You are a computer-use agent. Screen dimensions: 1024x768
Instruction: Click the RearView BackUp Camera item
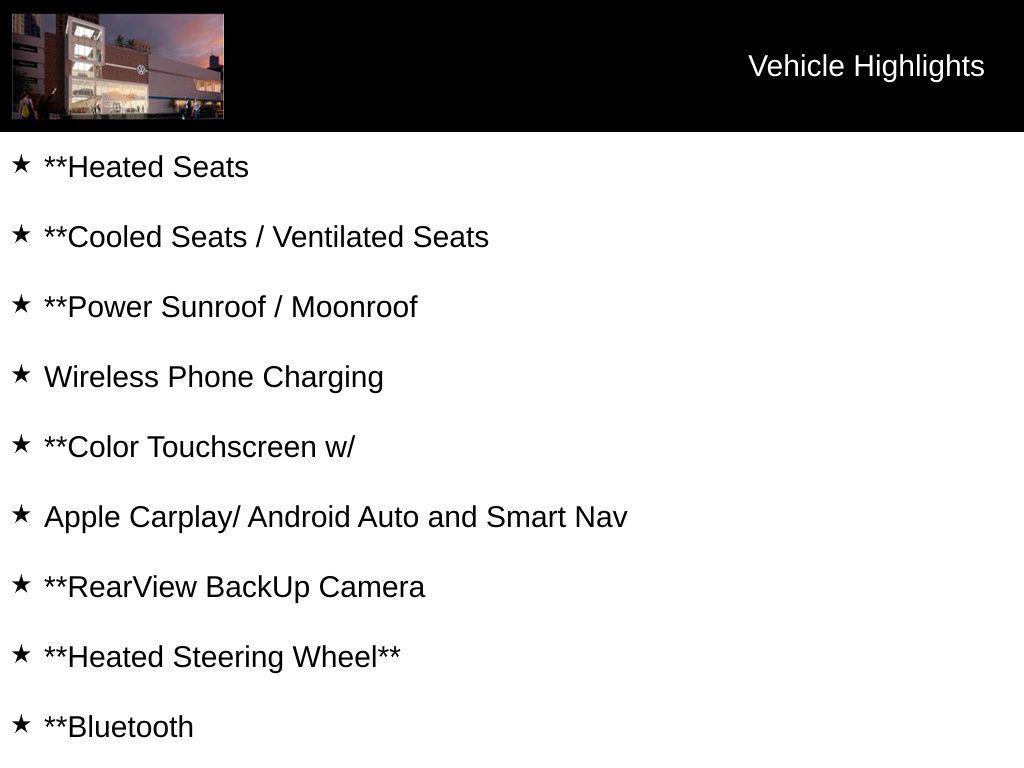coord(234,587)
